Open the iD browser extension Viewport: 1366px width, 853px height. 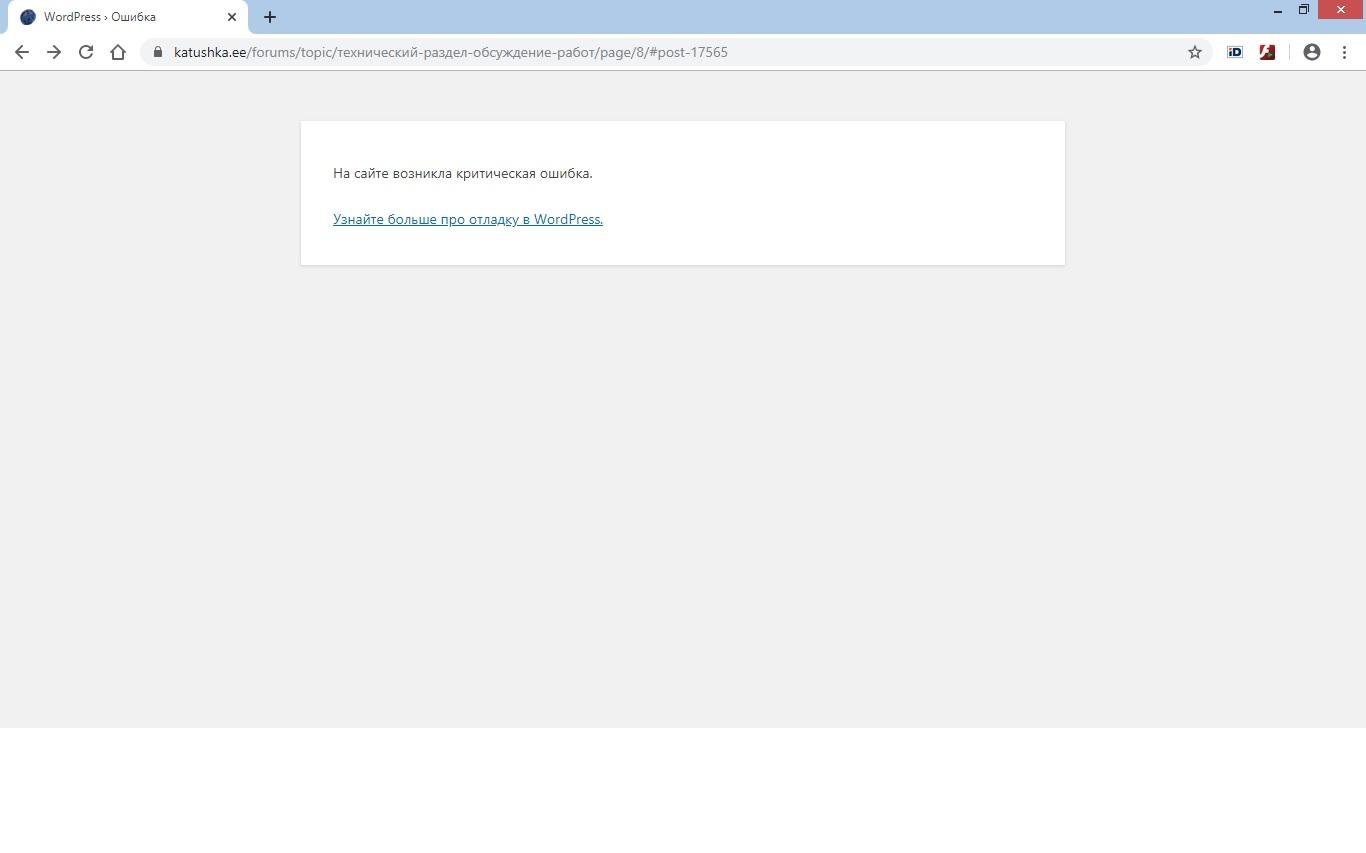tap(1235, 52)
